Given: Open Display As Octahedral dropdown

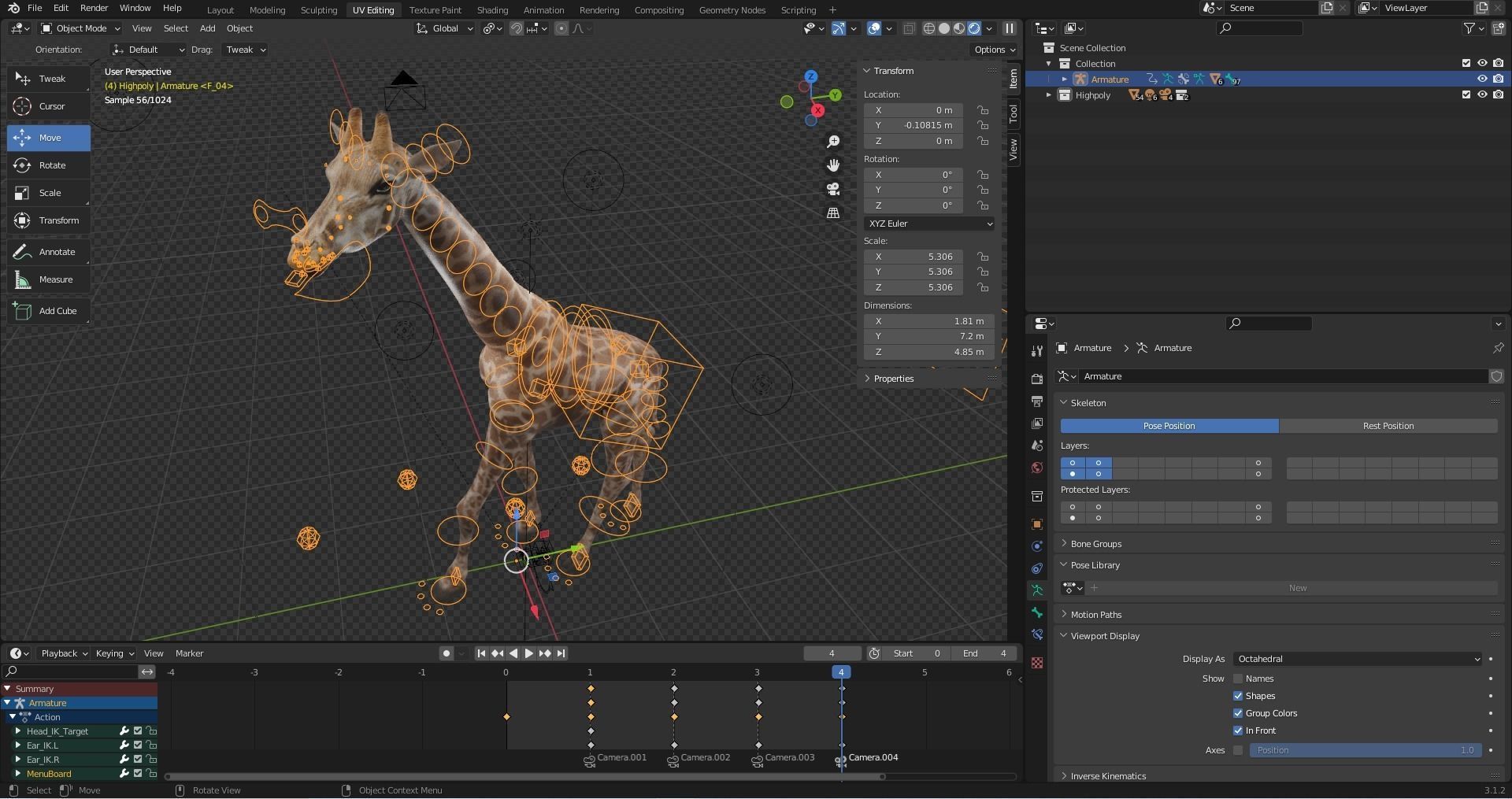Looking at the screenshot, I should (x=1358, y=659).
